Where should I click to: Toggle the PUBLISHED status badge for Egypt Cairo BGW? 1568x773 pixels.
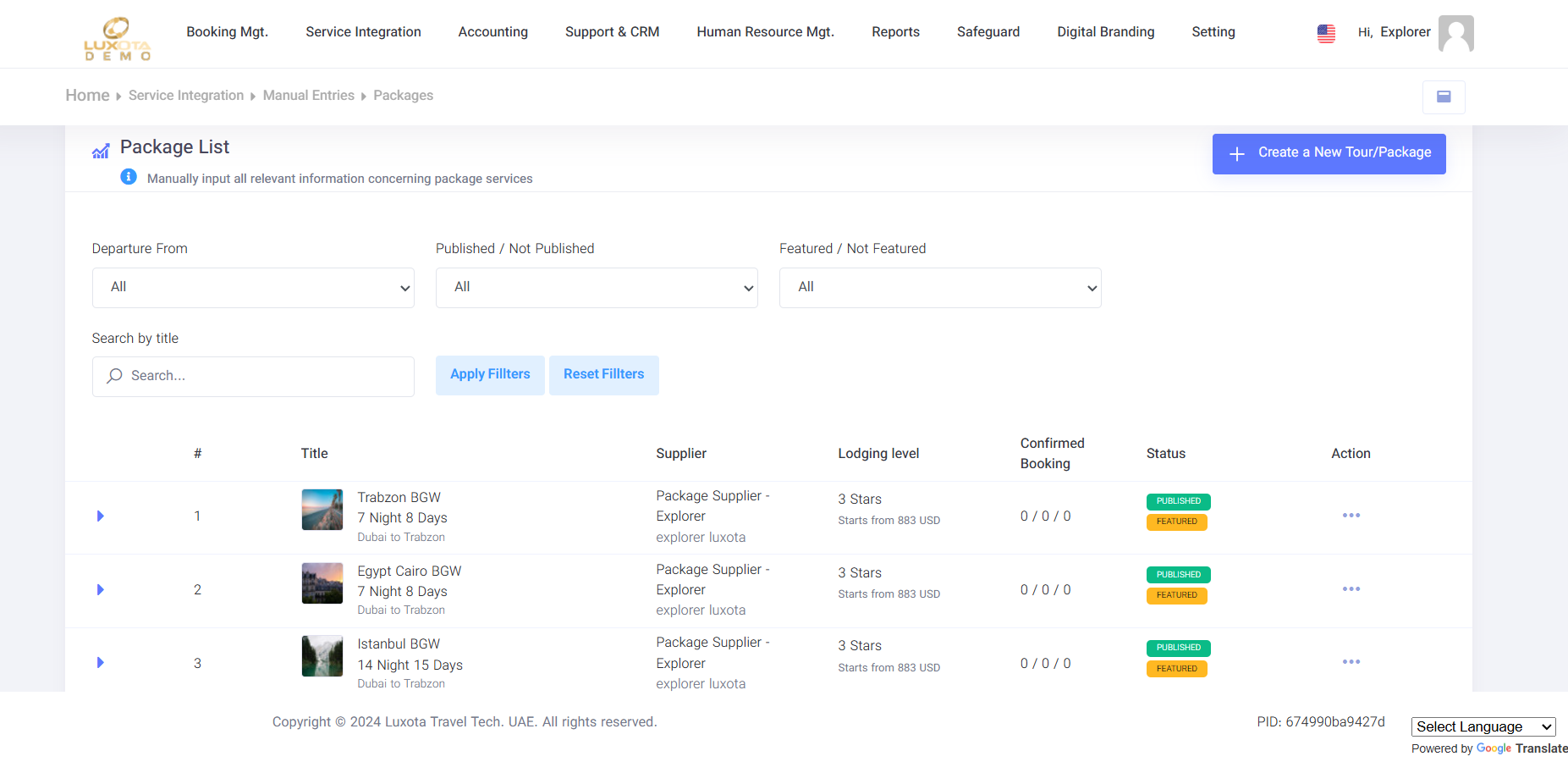(1178, 574)
